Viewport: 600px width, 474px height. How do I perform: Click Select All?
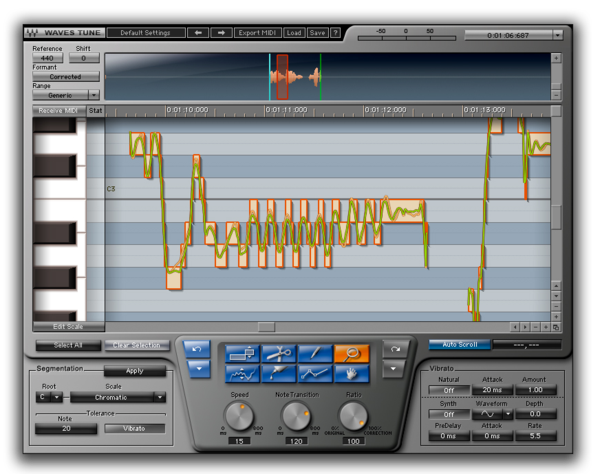[x=68, y=345]
